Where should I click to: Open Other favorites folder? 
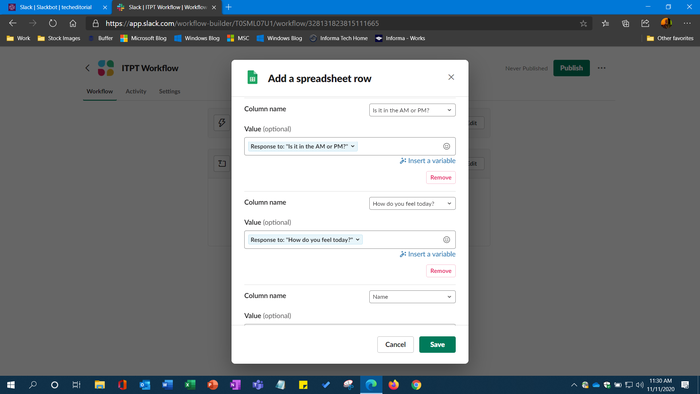click(670, 38)
